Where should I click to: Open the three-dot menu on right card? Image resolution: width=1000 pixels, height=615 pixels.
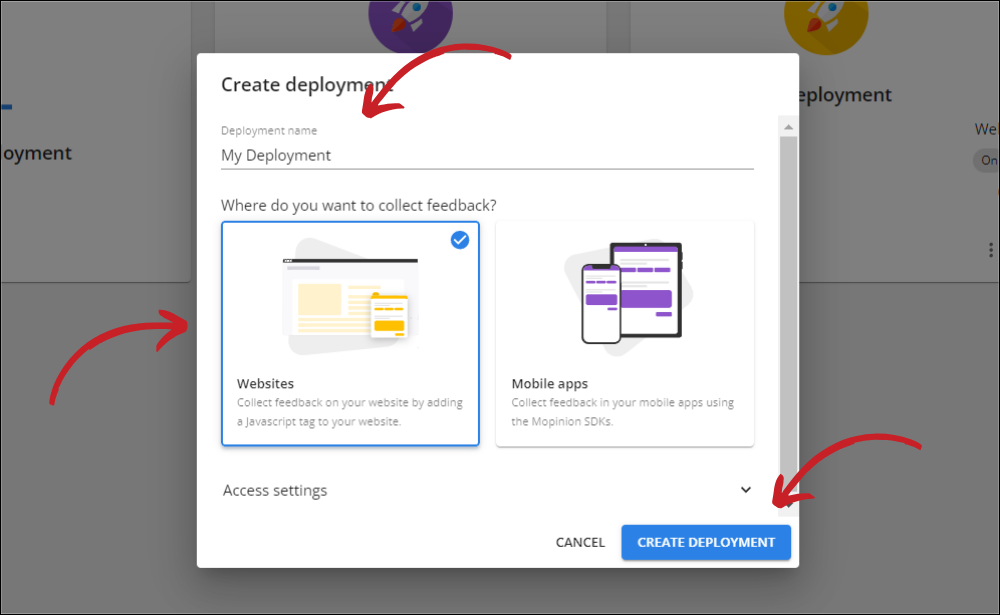tap(991, 250)
